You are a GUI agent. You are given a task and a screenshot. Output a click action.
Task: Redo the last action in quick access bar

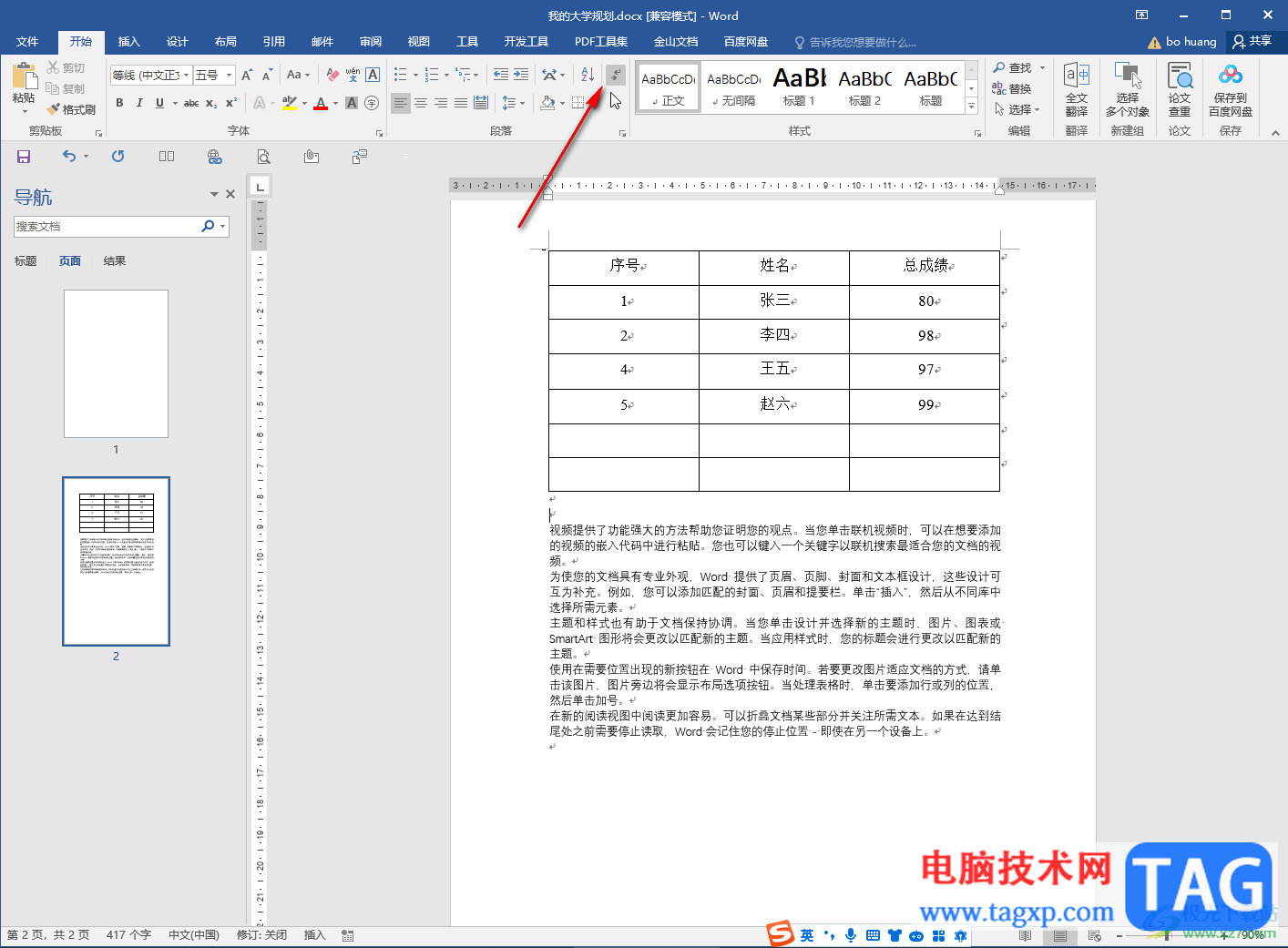[118, 157]
